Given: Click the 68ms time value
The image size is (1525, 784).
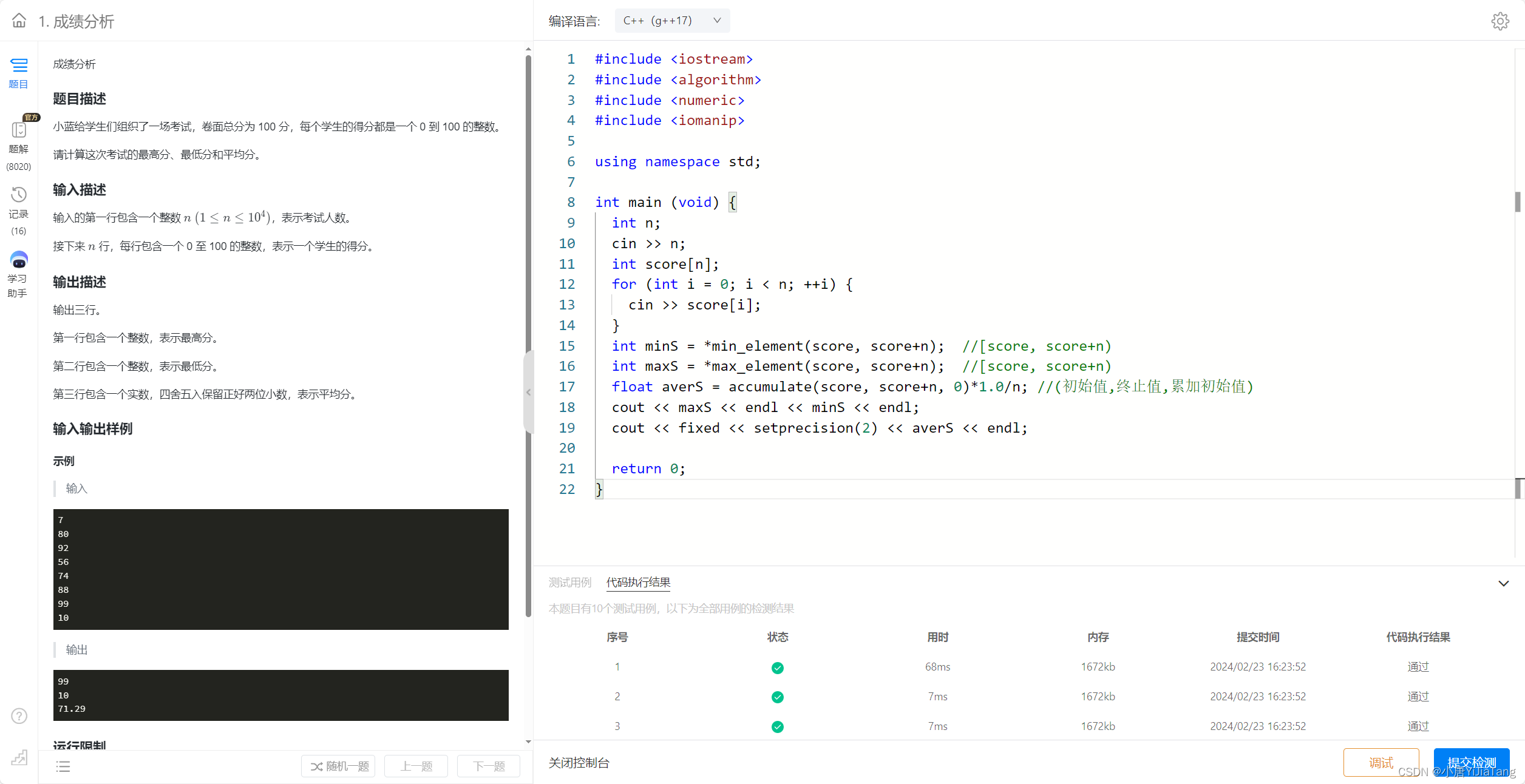Looking at the screenshot, I should [937, 667].
